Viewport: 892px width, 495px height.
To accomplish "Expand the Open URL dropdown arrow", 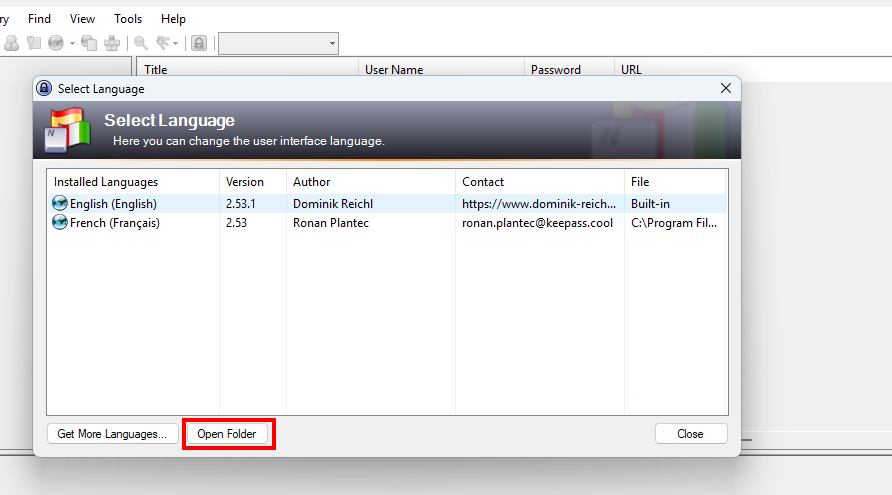I will (71, 43).
